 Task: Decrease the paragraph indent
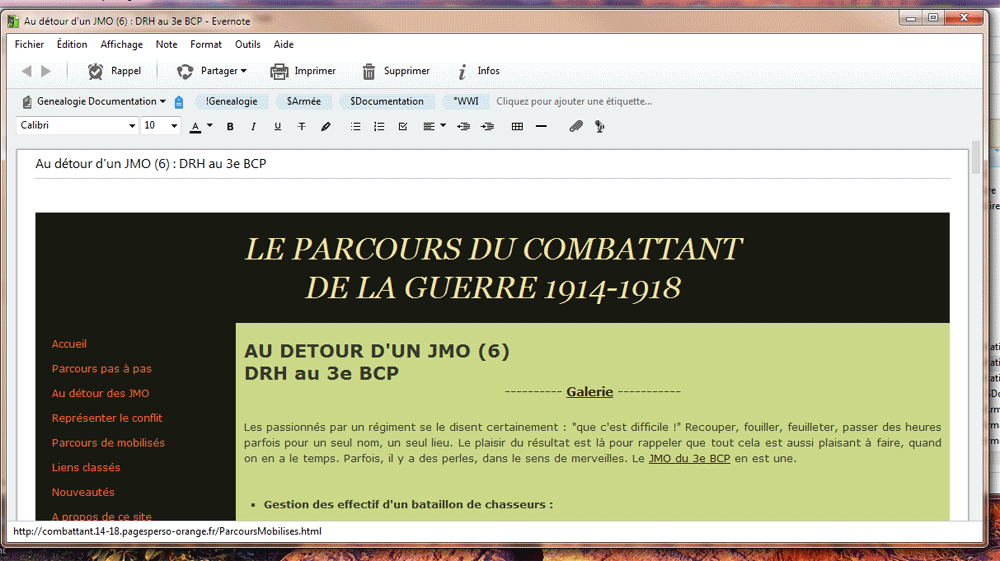pyautogui.click(x=464, y=126)
